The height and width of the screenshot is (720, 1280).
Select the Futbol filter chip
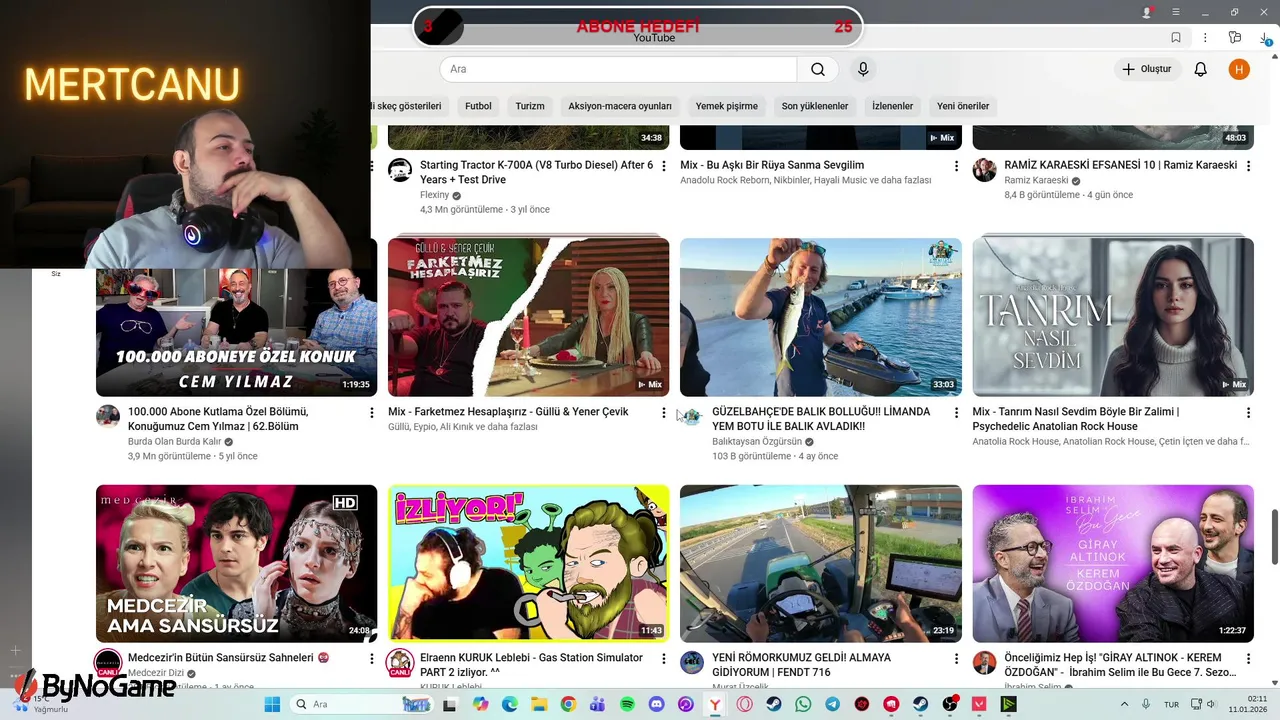tap(478, 106)
